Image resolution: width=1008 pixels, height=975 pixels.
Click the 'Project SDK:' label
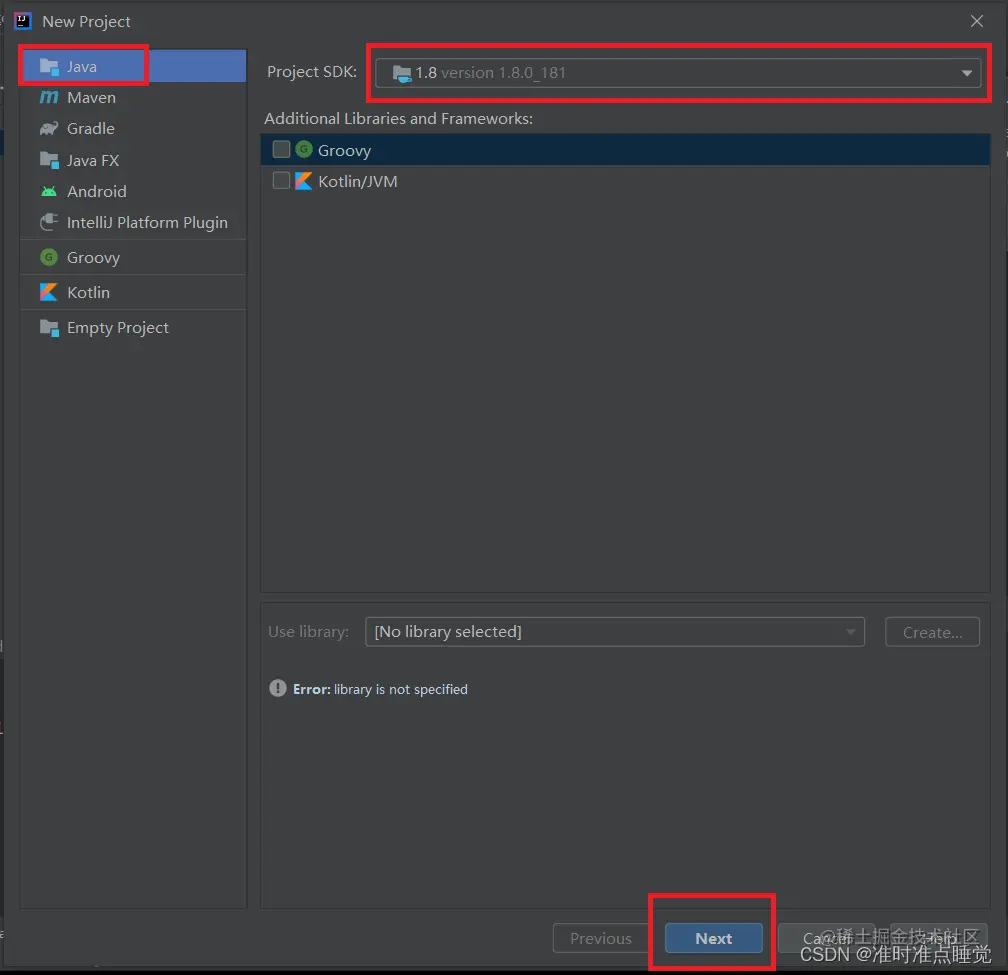312,71
